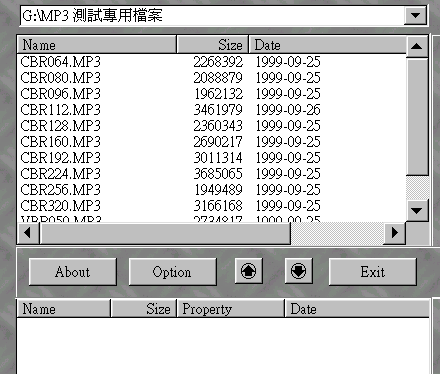Click the Exit button
Image resolution: width=440 pixels, height=374 pixels.
click(373, 272)
